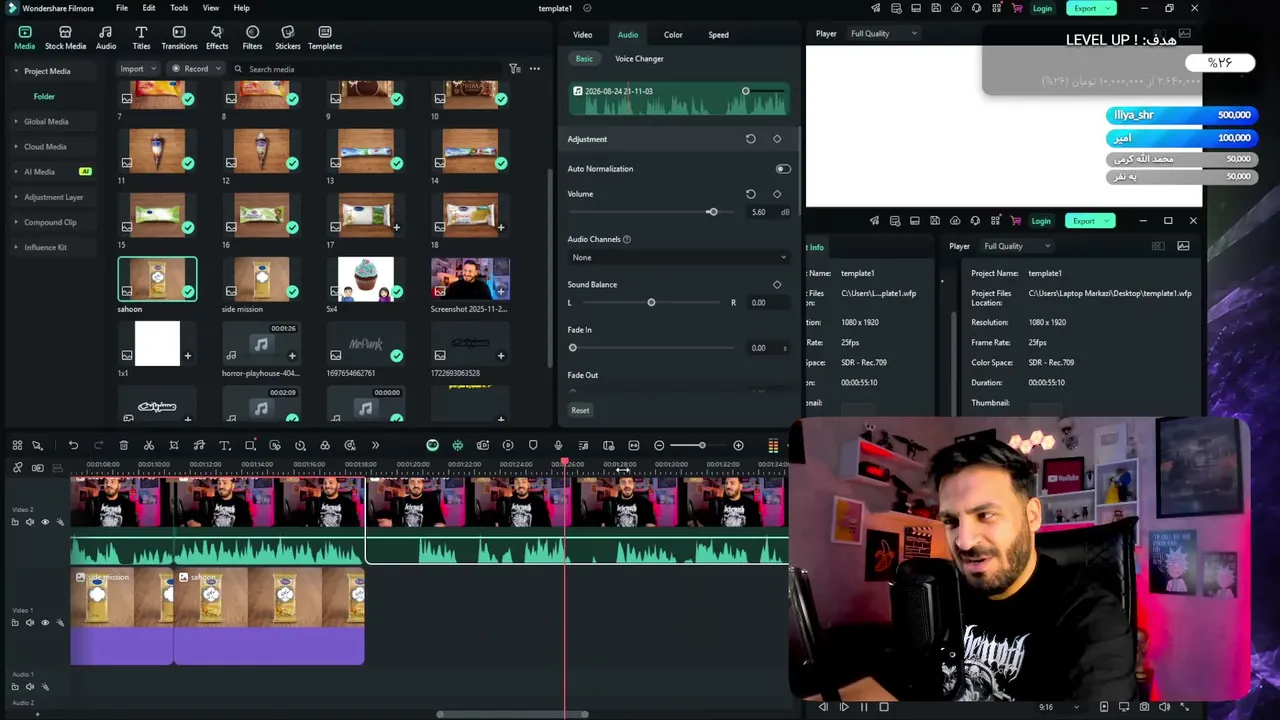The image size is (1280, 720).
Task: Click the expand more tools chevrons in timeline toolbar
Action: [x=375, y=445]
